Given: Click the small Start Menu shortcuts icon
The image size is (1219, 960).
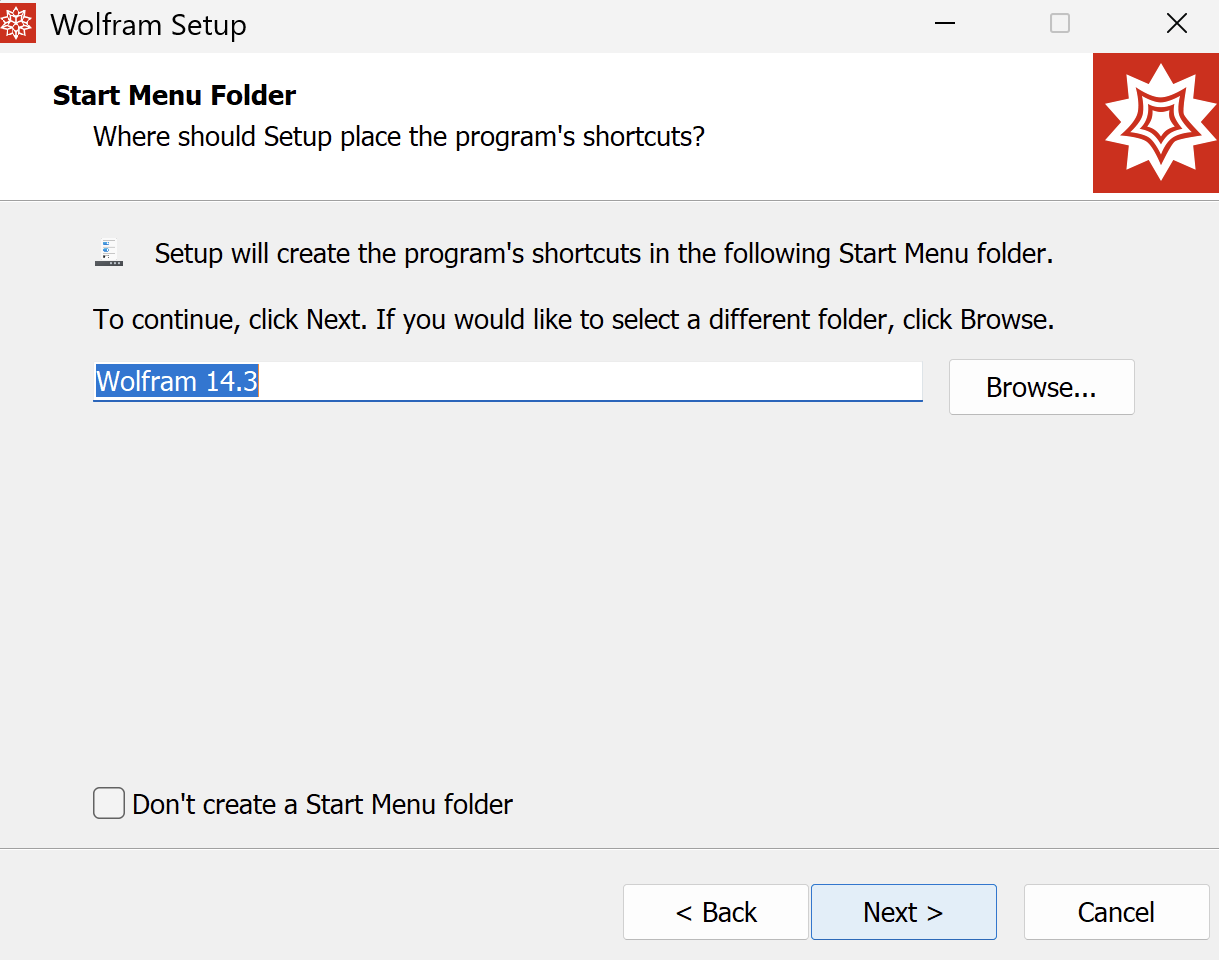Looking at the screenshot, I should click(x=109, y=253).
